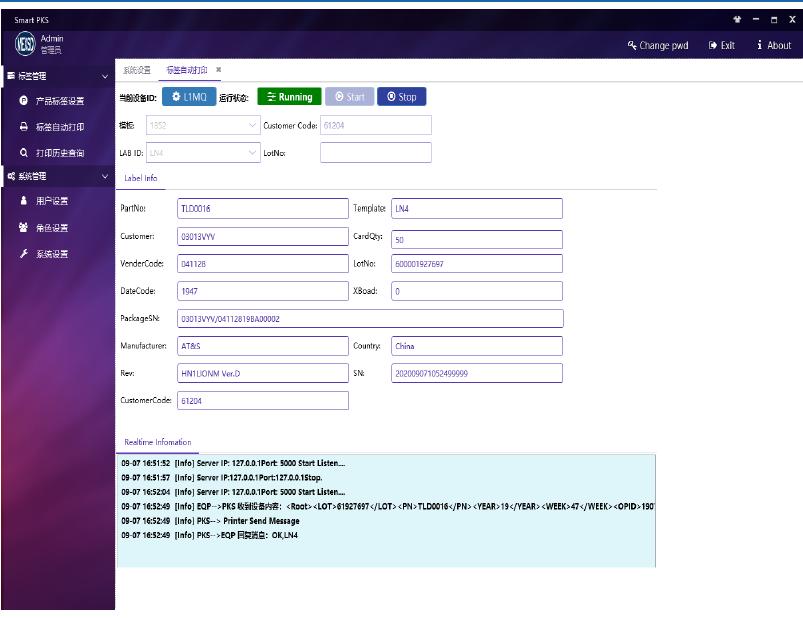
Task: Click Change pwd in the header
Action: pos(658,45)
